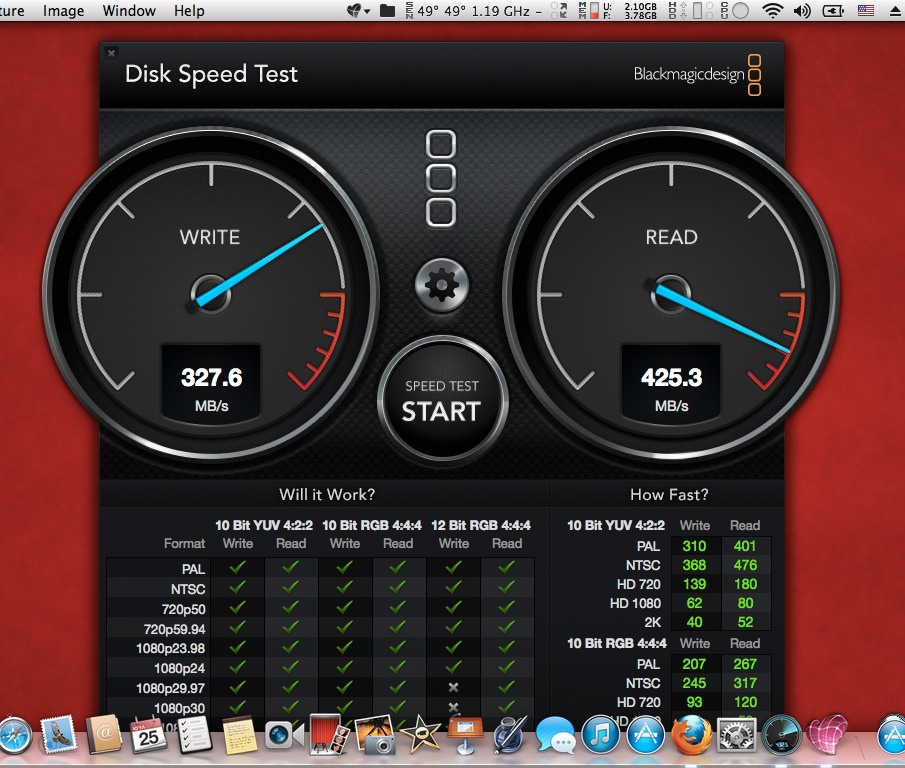Click the 720p59.94 format row label

tap(174, 629)
